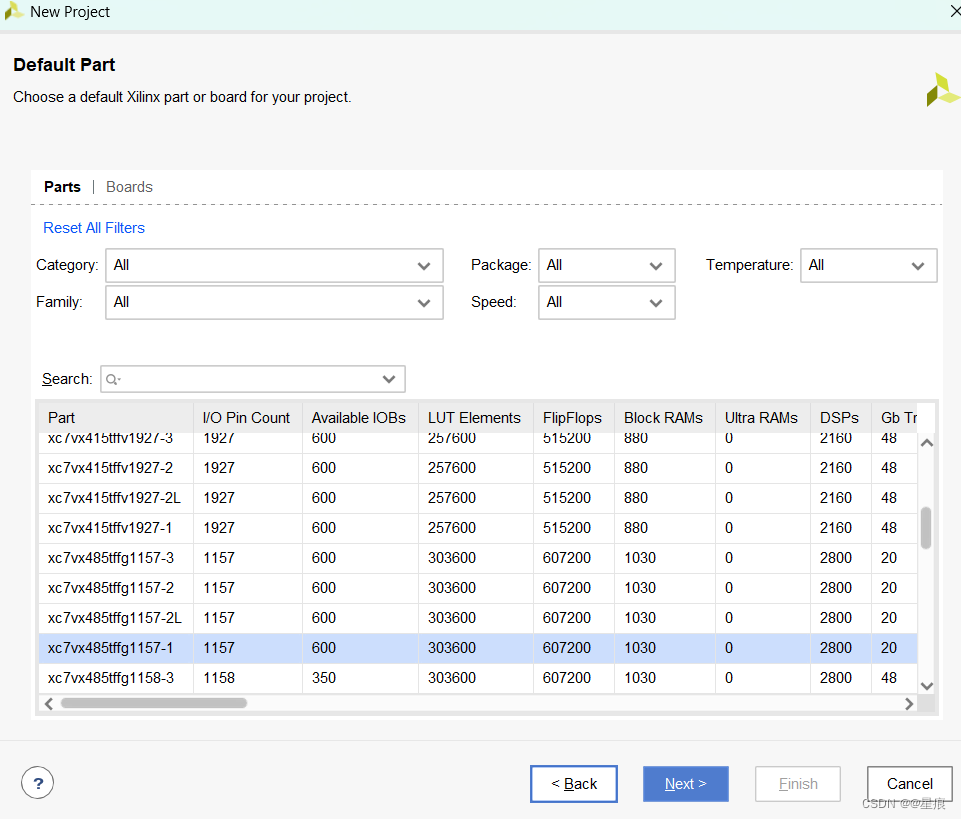The image size is (961, 819).
Task: Open the Temperature dropdown
Action: click(868, 265)
